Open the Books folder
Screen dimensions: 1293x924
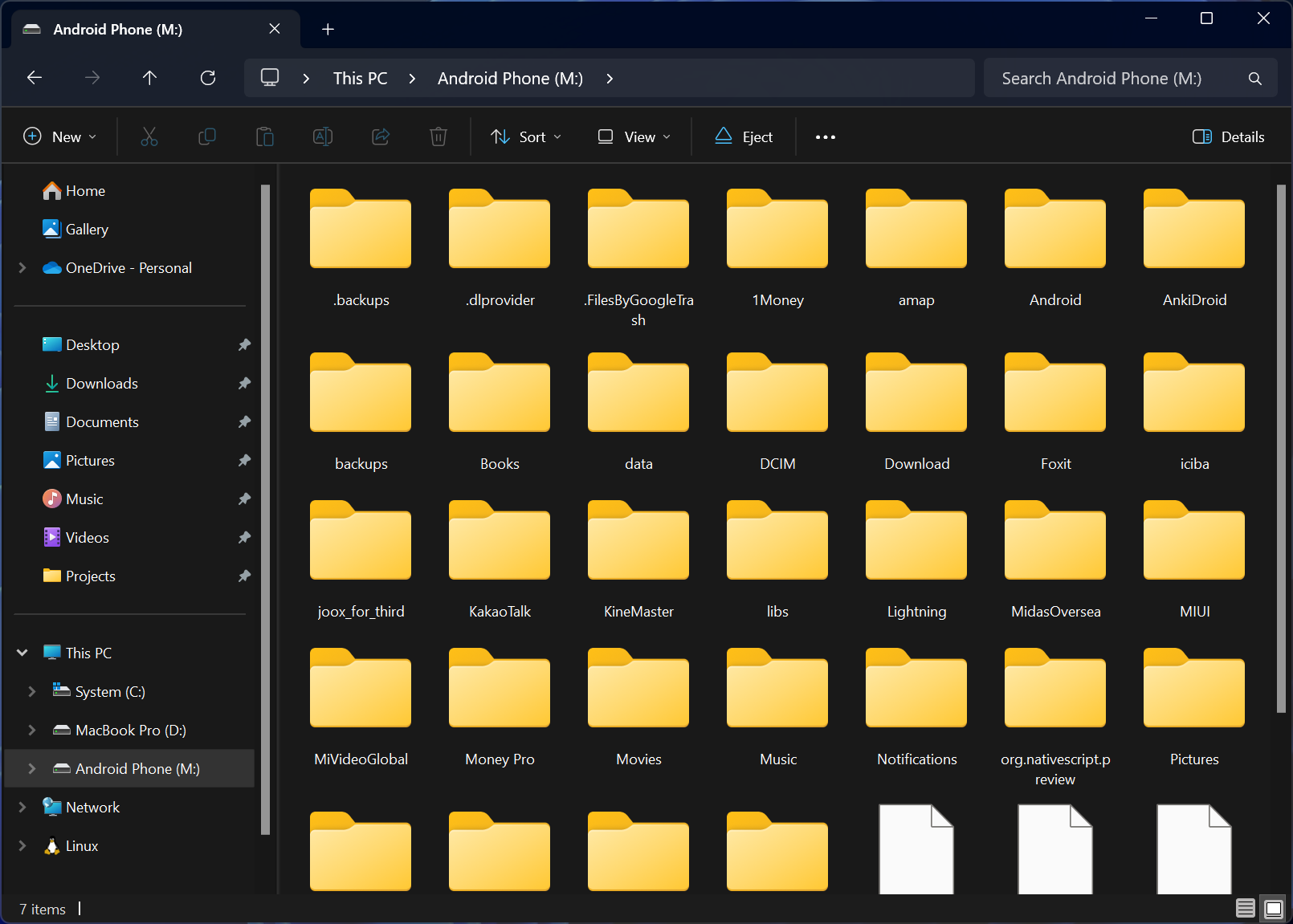coord(500,411)
